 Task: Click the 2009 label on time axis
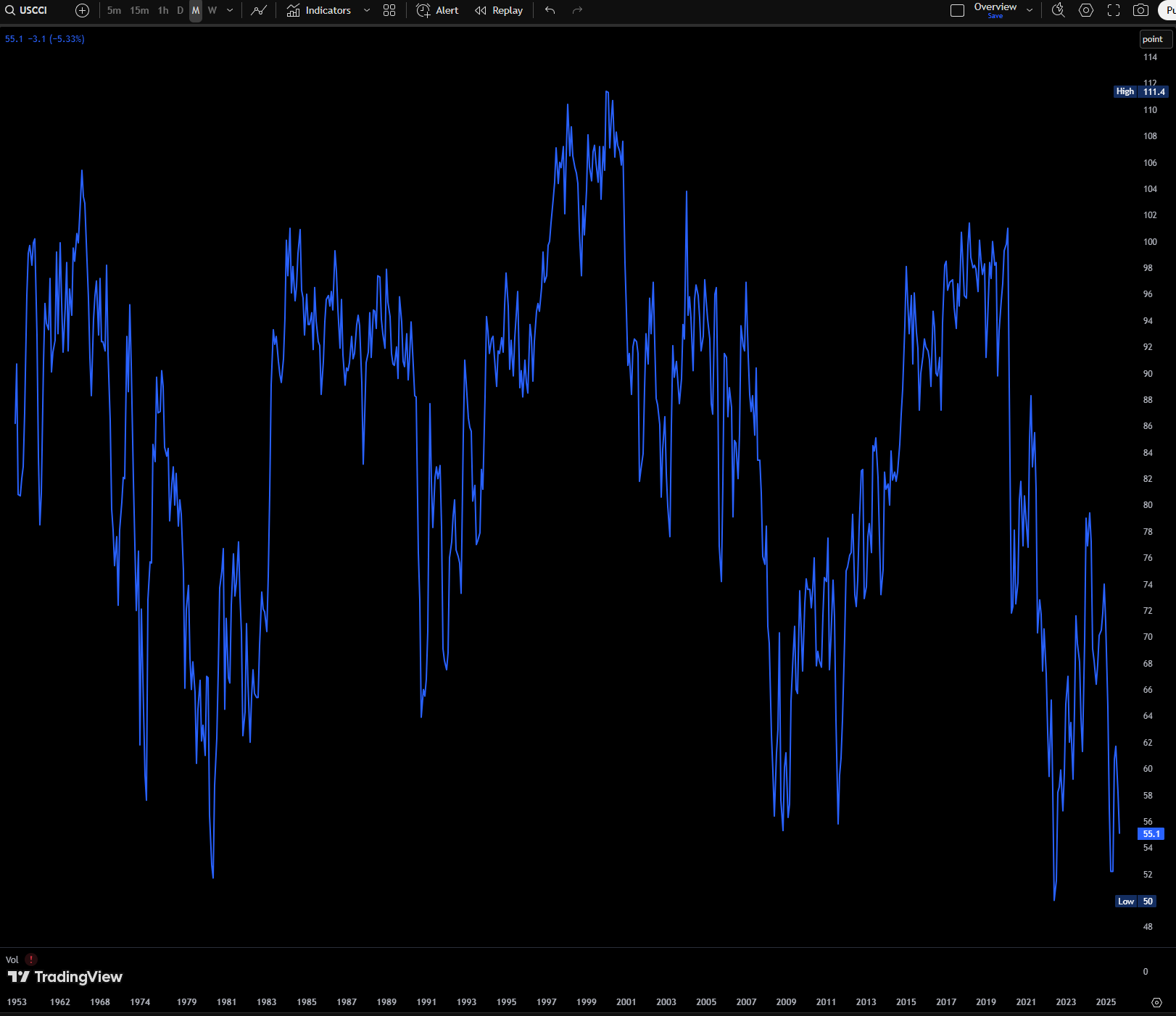(x=786, y=1002)
